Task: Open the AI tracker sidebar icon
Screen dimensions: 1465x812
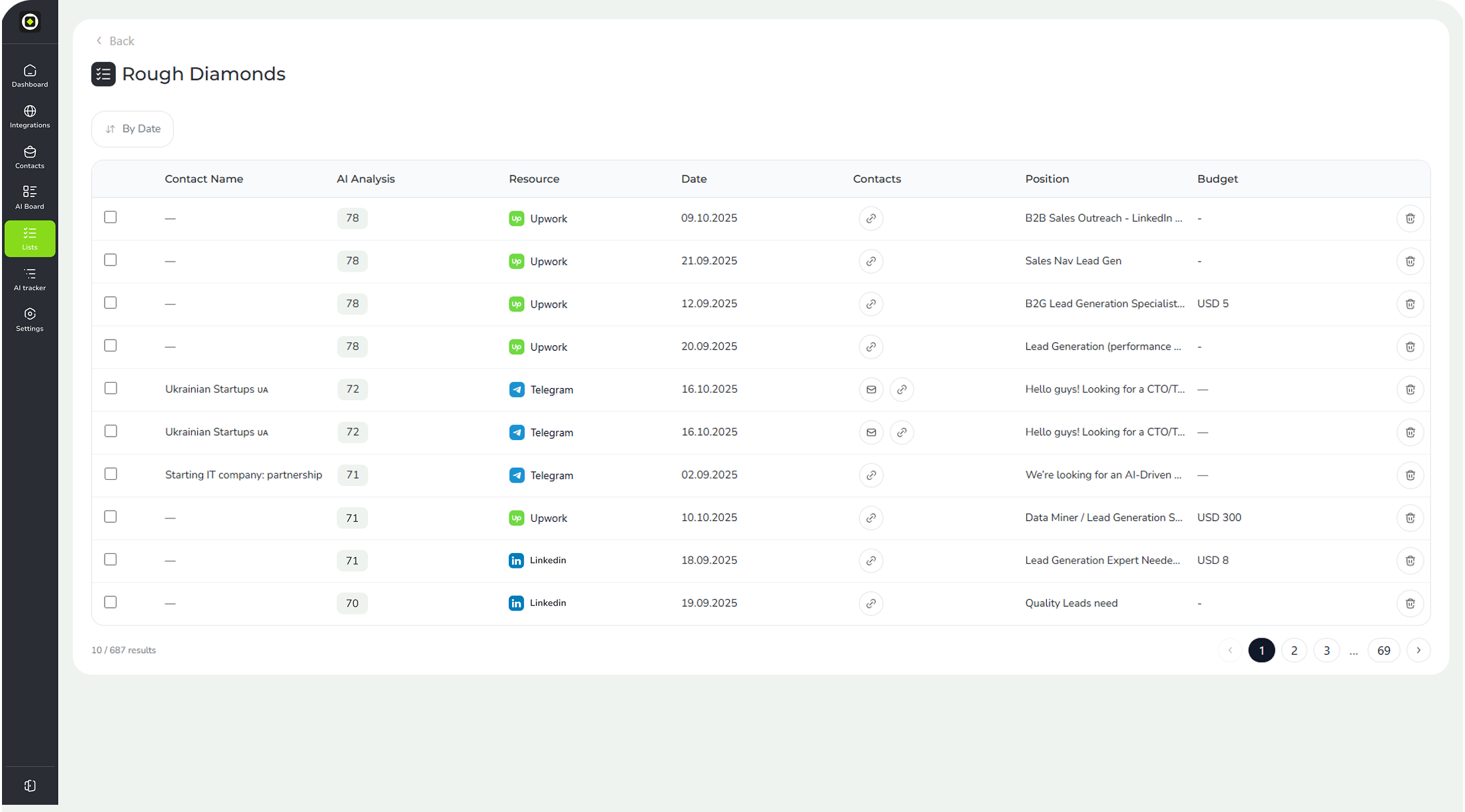Action: [x=29, y=278]
